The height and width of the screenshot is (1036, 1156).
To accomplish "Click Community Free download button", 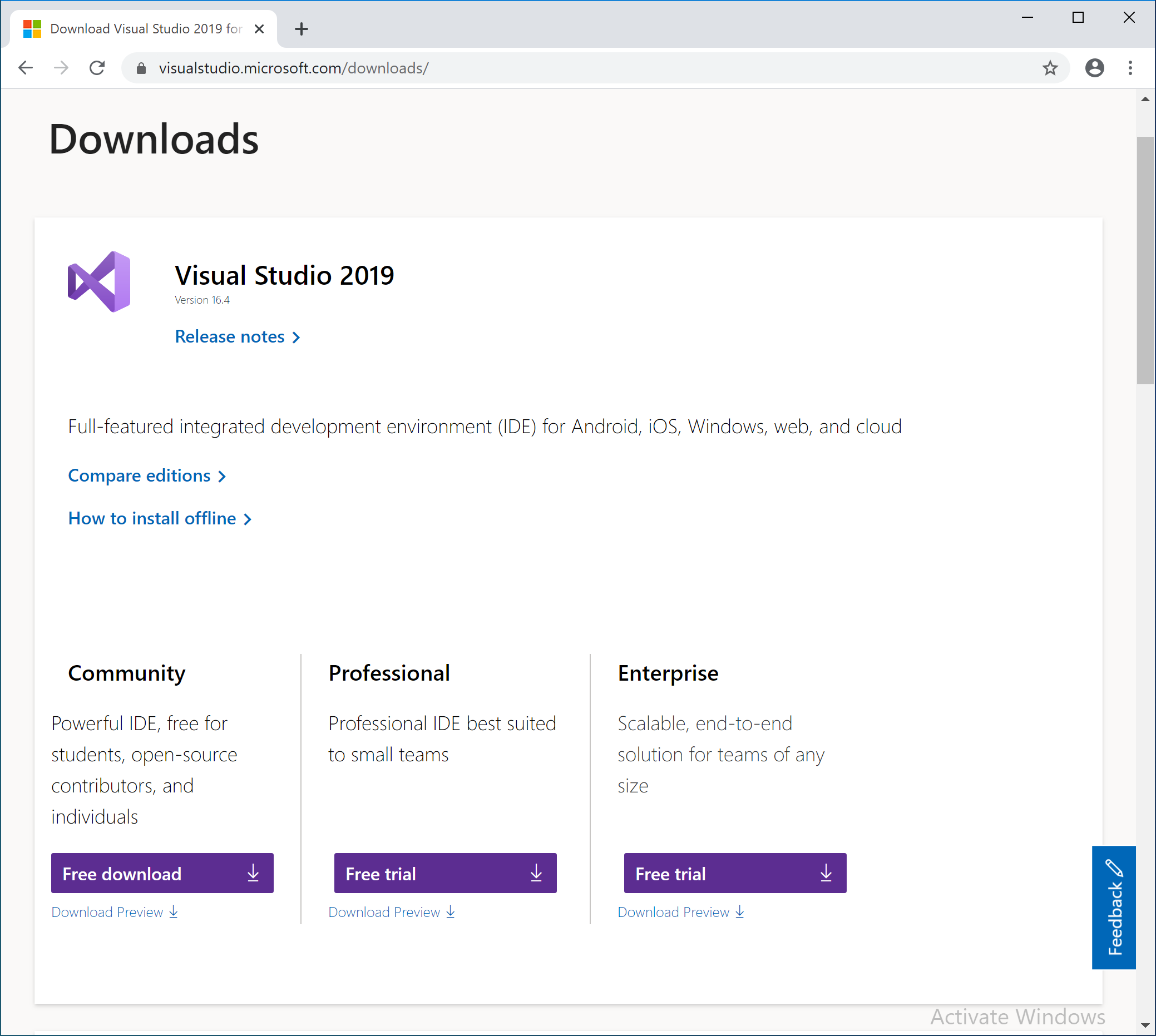I will coord(162,873).
